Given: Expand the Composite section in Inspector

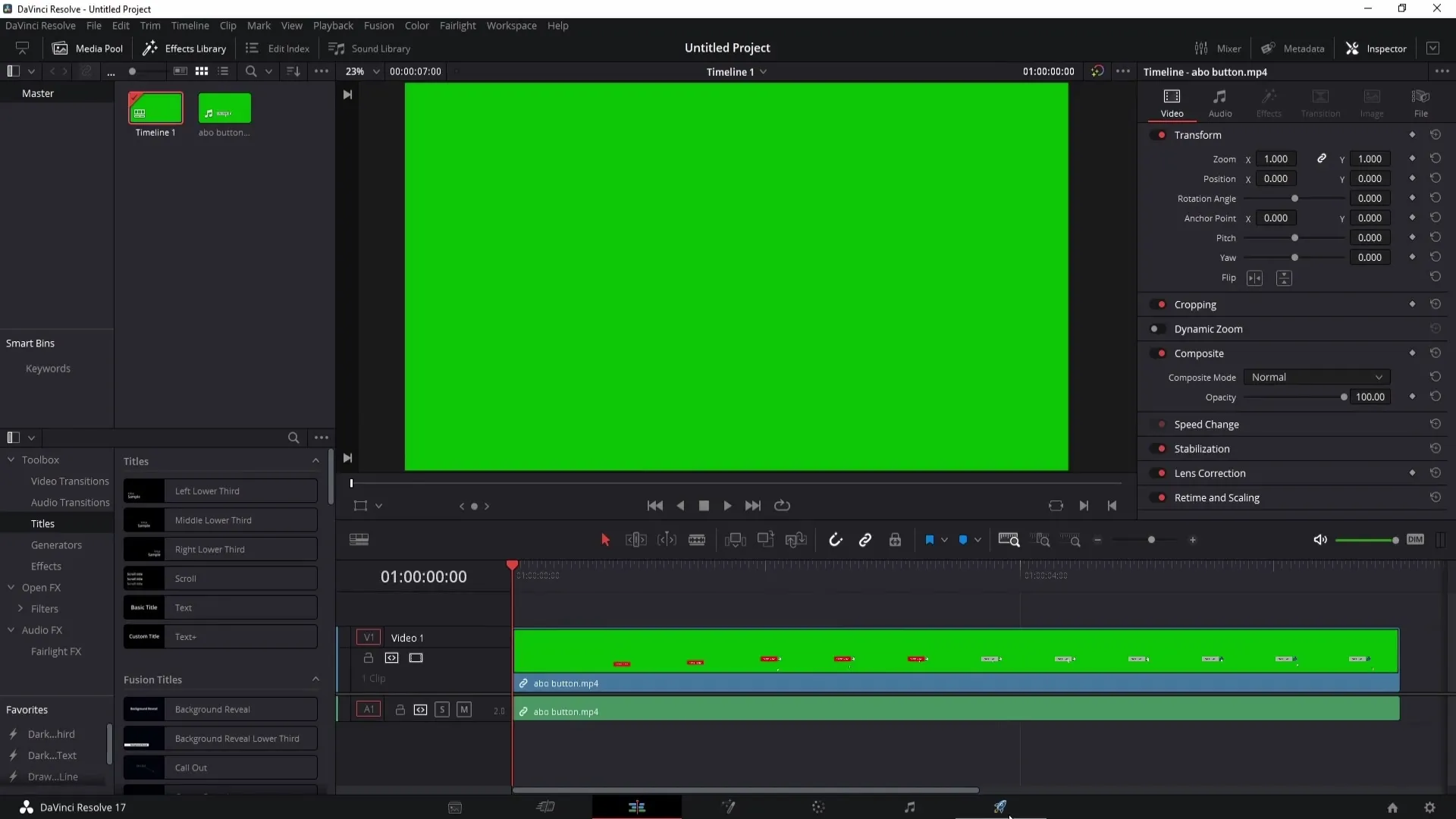Looking at the screenshot, I should pos(1199,353).
